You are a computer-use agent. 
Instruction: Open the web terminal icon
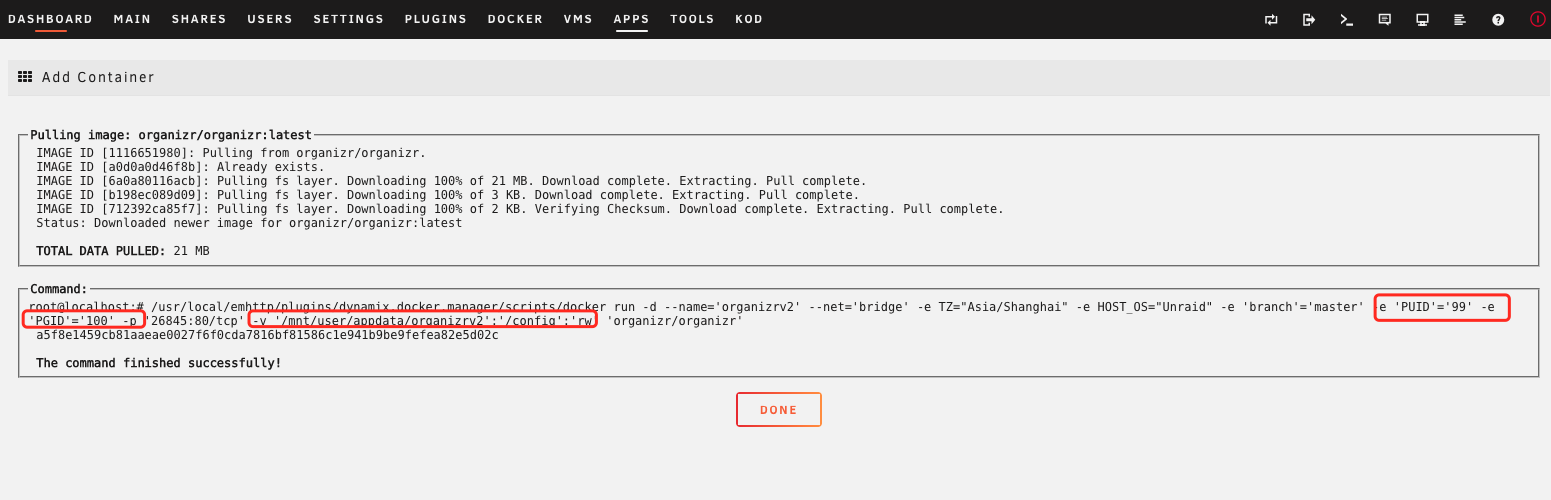pyautogui.click(x=1347, y=19)
